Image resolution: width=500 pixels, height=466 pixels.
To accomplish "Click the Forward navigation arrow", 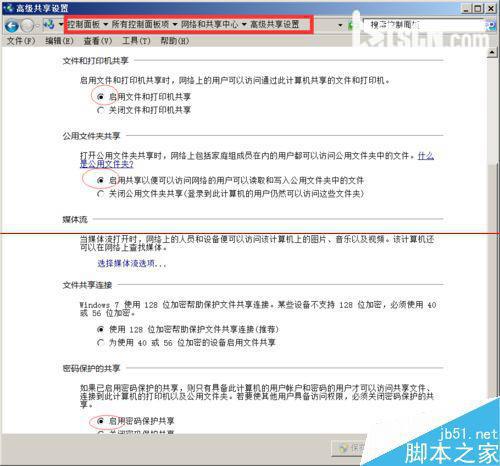I will tap(28, 26).
